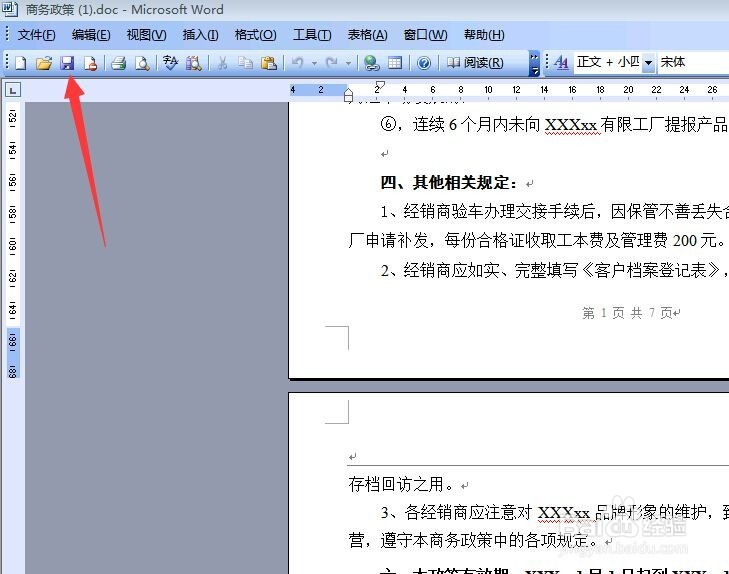This screenshot has width=729, height=574.
Task: Save the document with floppy disk icon
Action: (67, 63)
